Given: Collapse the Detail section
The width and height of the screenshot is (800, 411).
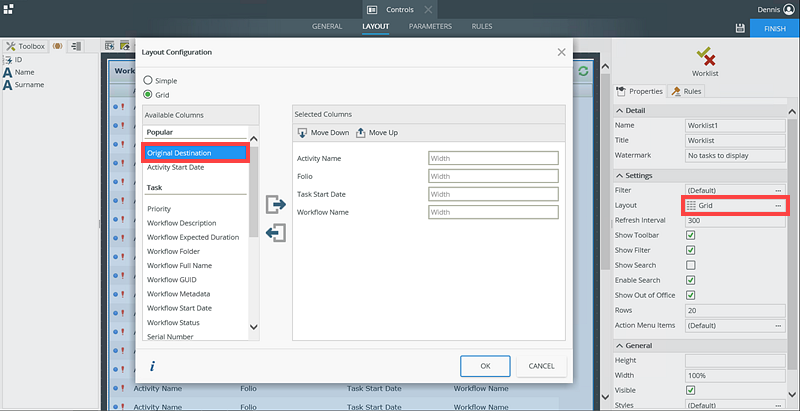Looking at the screenshot, I should pos(620,110).
